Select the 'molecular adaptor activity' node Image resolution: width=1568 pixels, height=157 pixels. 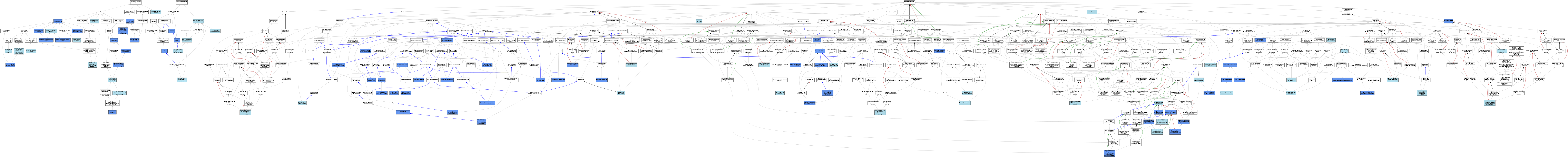coord(156,12)
